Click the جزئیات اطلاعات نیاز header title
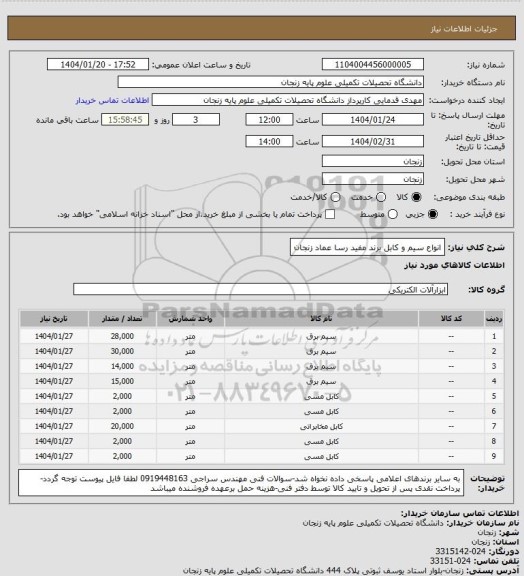The height and width of the screenshot is (576, 524). pos(464,29)
